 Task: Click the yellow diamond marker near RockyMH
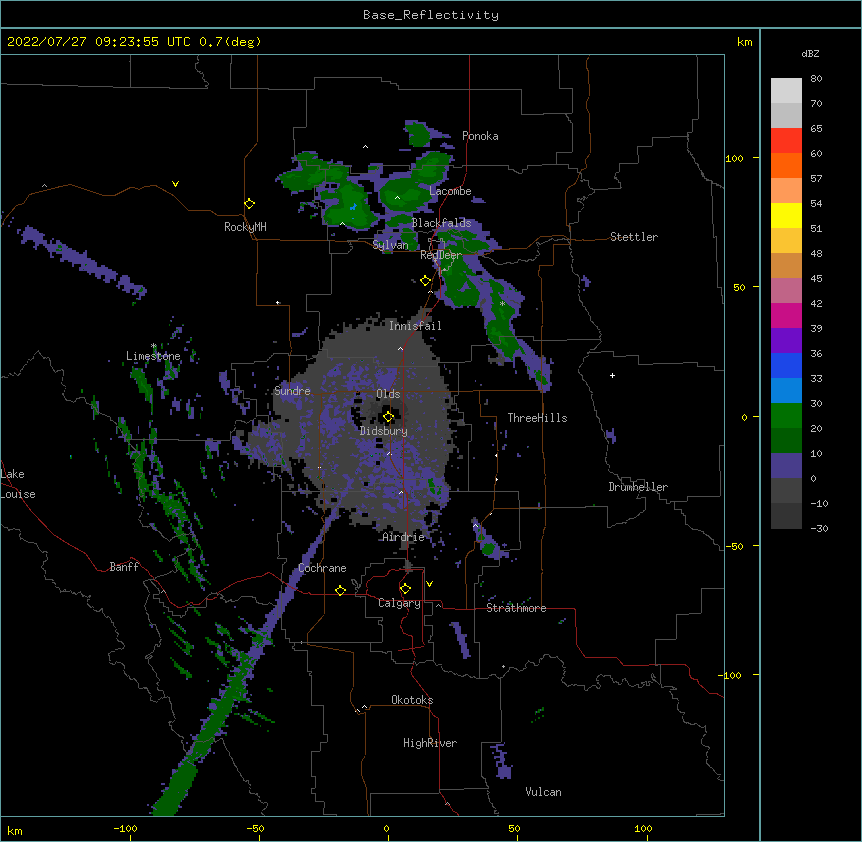coord(250,204)
